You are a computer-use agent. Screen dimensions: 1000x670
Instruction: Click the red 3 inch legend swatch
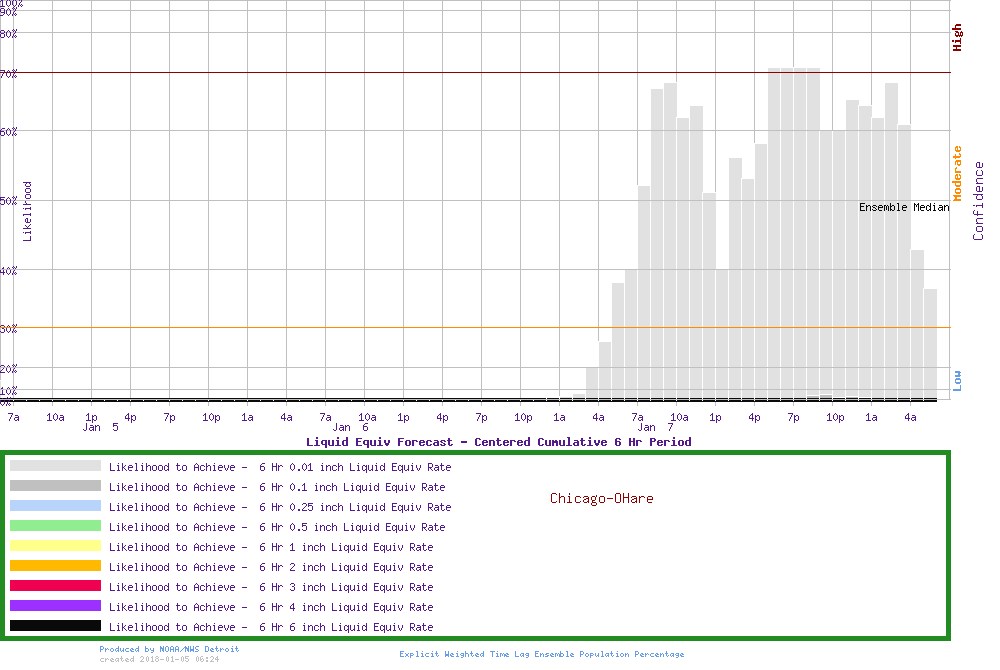[55, 586]
